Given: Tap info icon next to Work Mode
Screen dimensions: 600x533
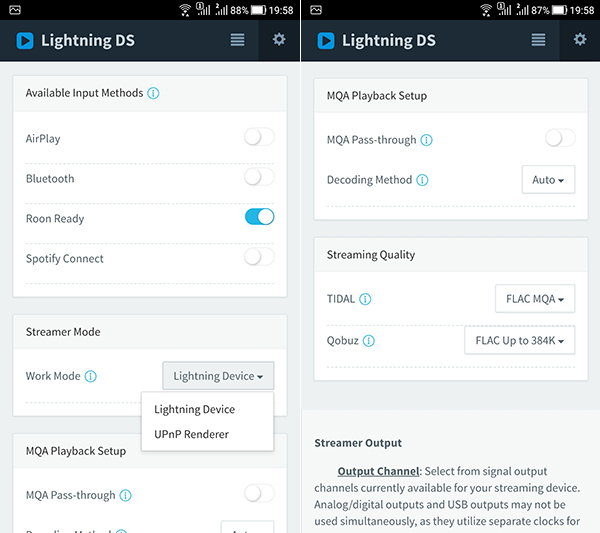Looking at the screenshot, I should click(x=90, y=376).
